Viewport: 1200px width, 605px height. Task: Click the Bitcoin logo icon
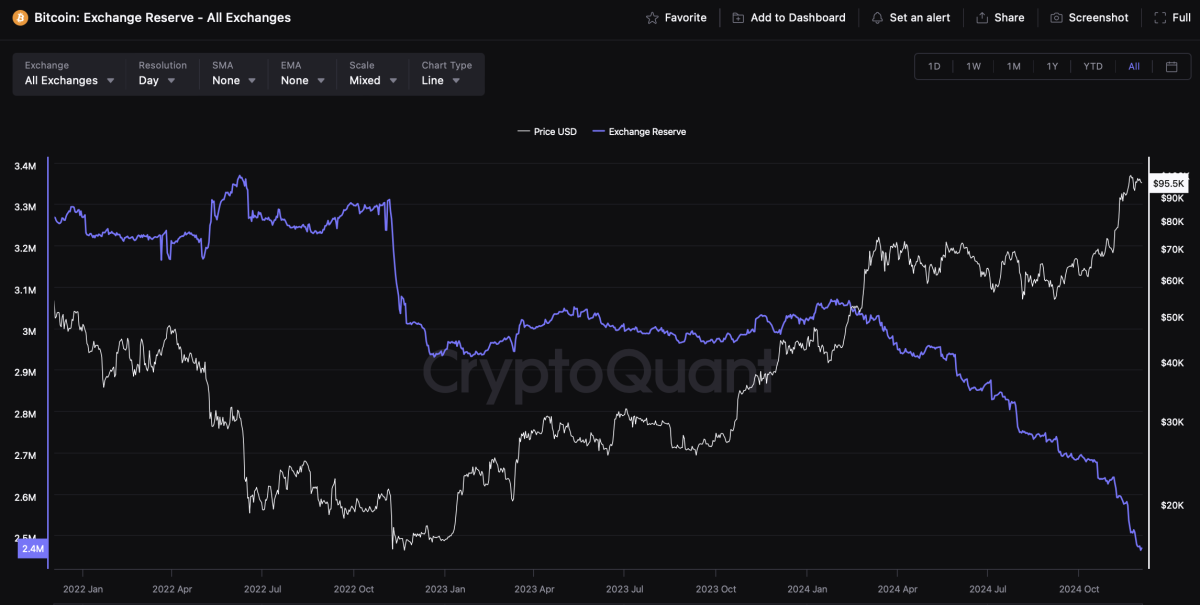(19, 17)
